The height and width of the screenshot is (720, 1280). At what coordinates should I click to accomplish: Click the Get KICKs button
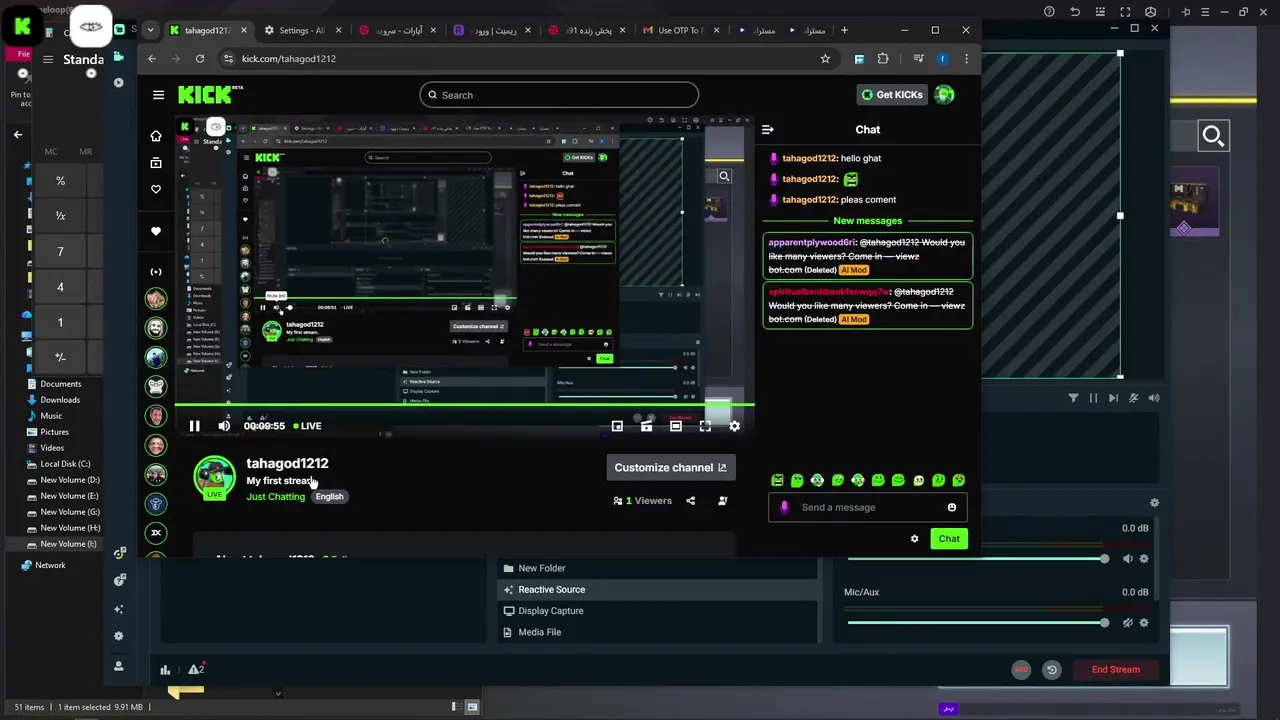892,95
